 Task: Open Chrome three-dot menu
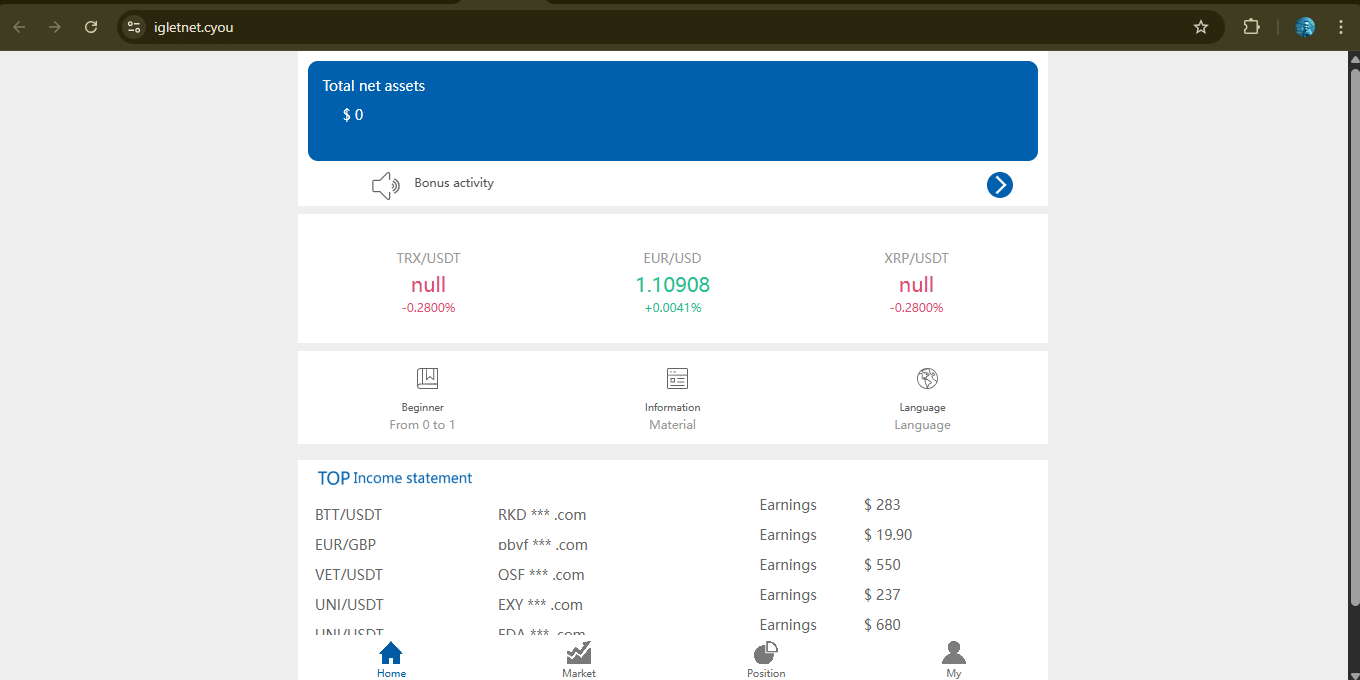tap(1341, 27)
